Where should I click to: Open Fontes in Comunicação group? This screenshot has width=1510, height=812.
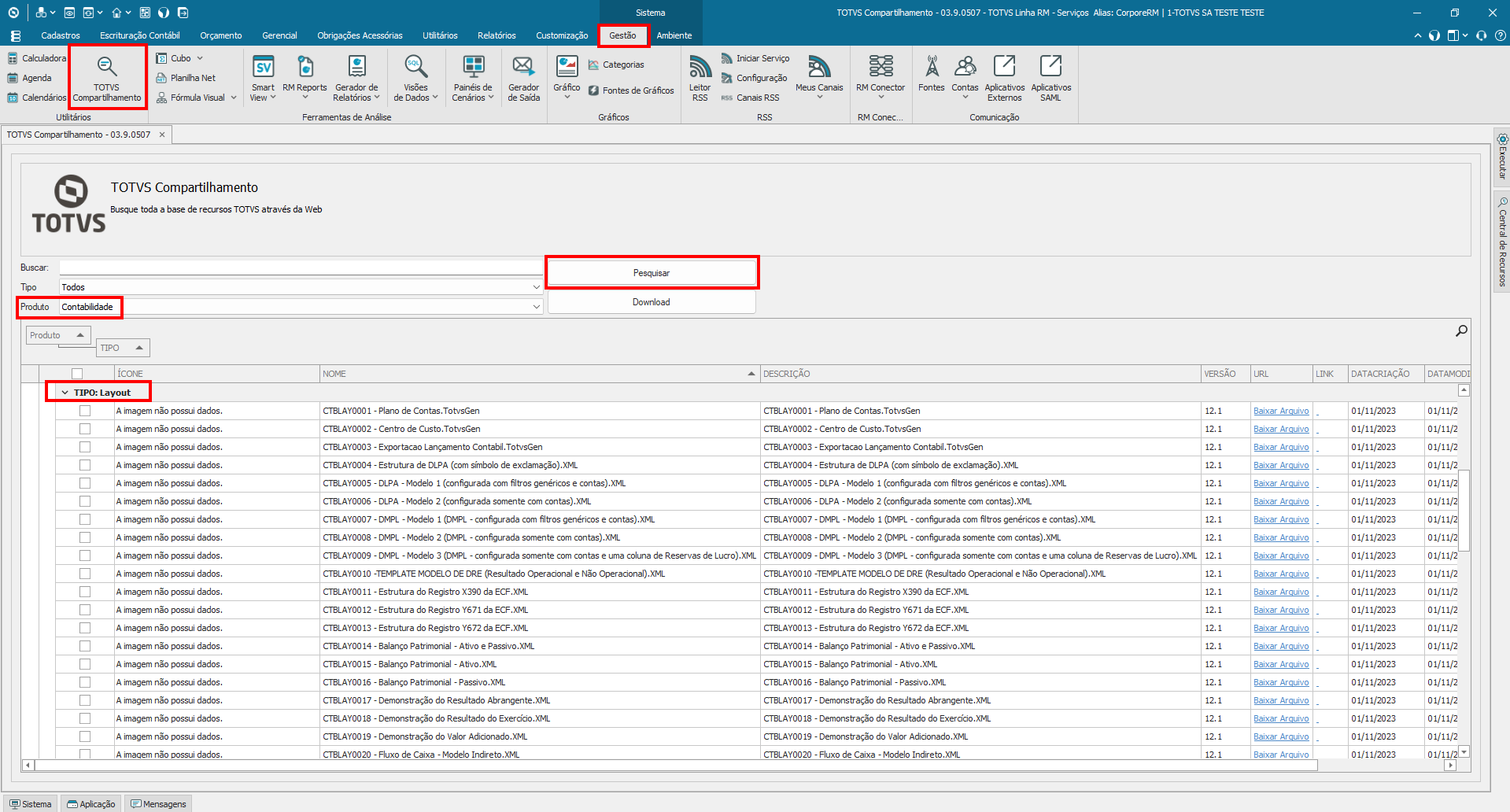click(932, 73)
